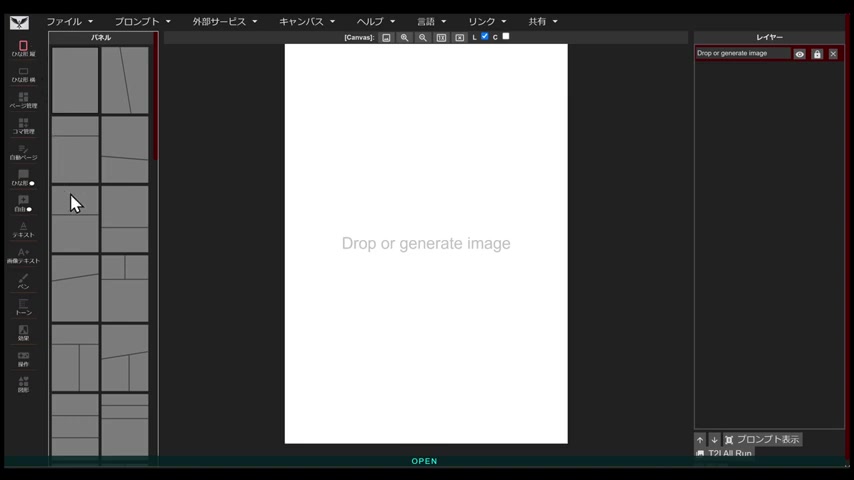The height and width of the screenshot is (480, 854).
Task: Hide the Drop or generate image layer
Action: click(800, 54)
